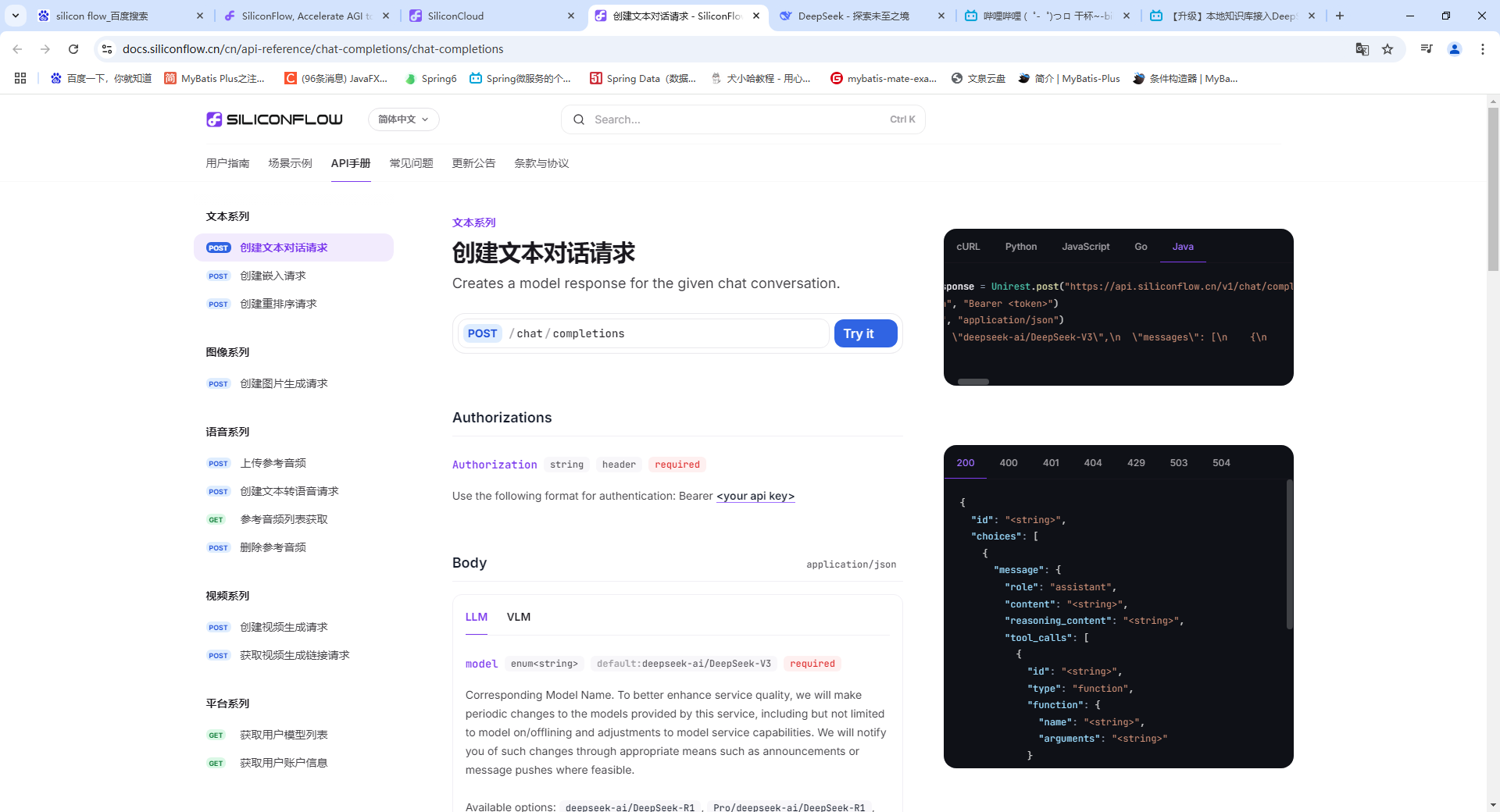Select the JavaScript code tab
Screen dimensions: 1500x812
pyautogui.click(x=1085, y=247)
